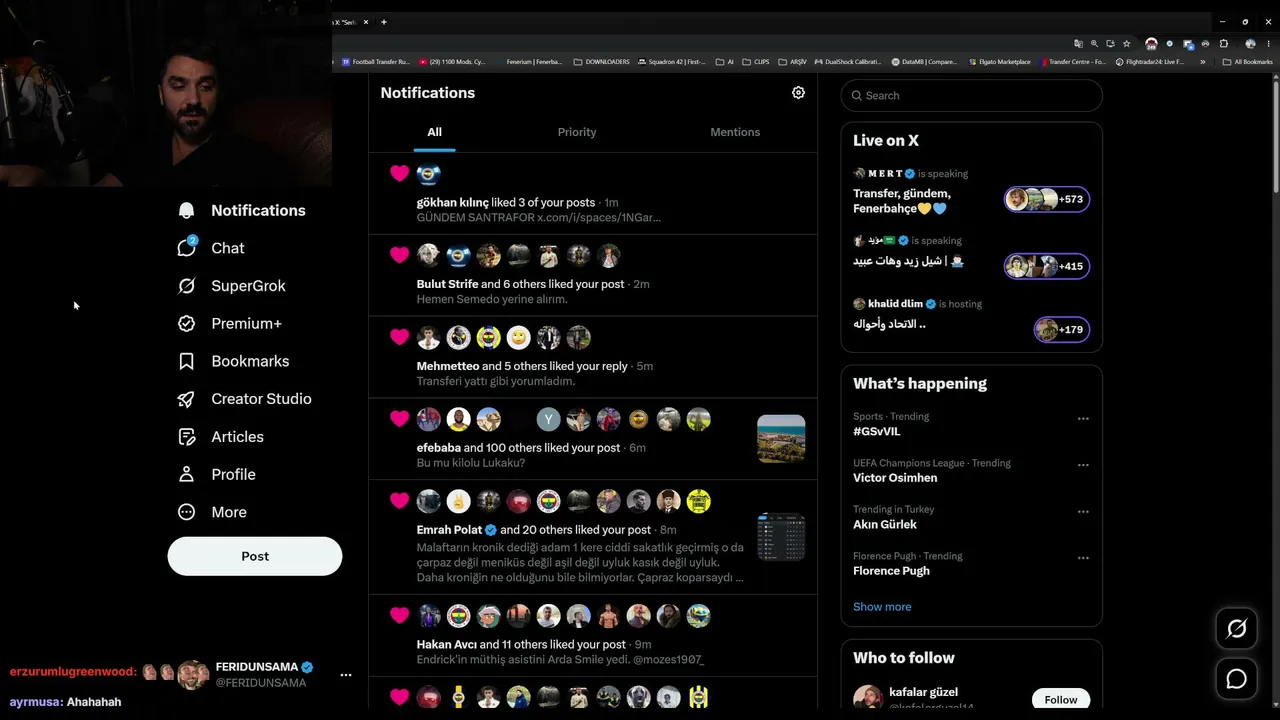Open the options menu for Victor Osimhen trend
Viewport: 1280px width, 720px height.
point(1083,465)
